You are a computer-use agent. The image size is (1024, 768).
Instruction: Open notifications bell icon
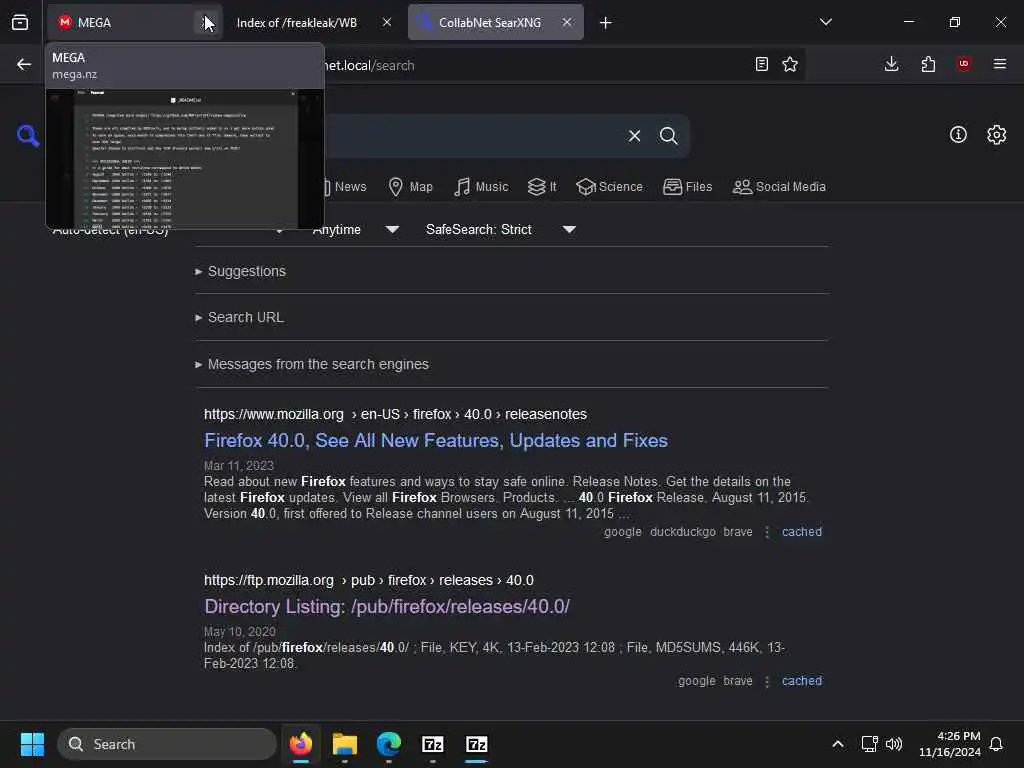996,744
